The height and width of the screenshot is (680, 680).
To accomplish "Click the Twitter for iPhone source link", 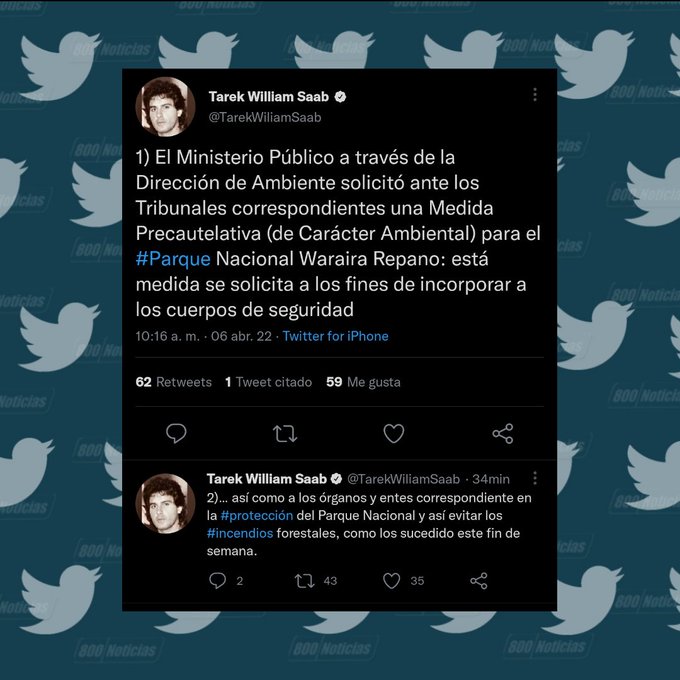I will tap(336, 336).
